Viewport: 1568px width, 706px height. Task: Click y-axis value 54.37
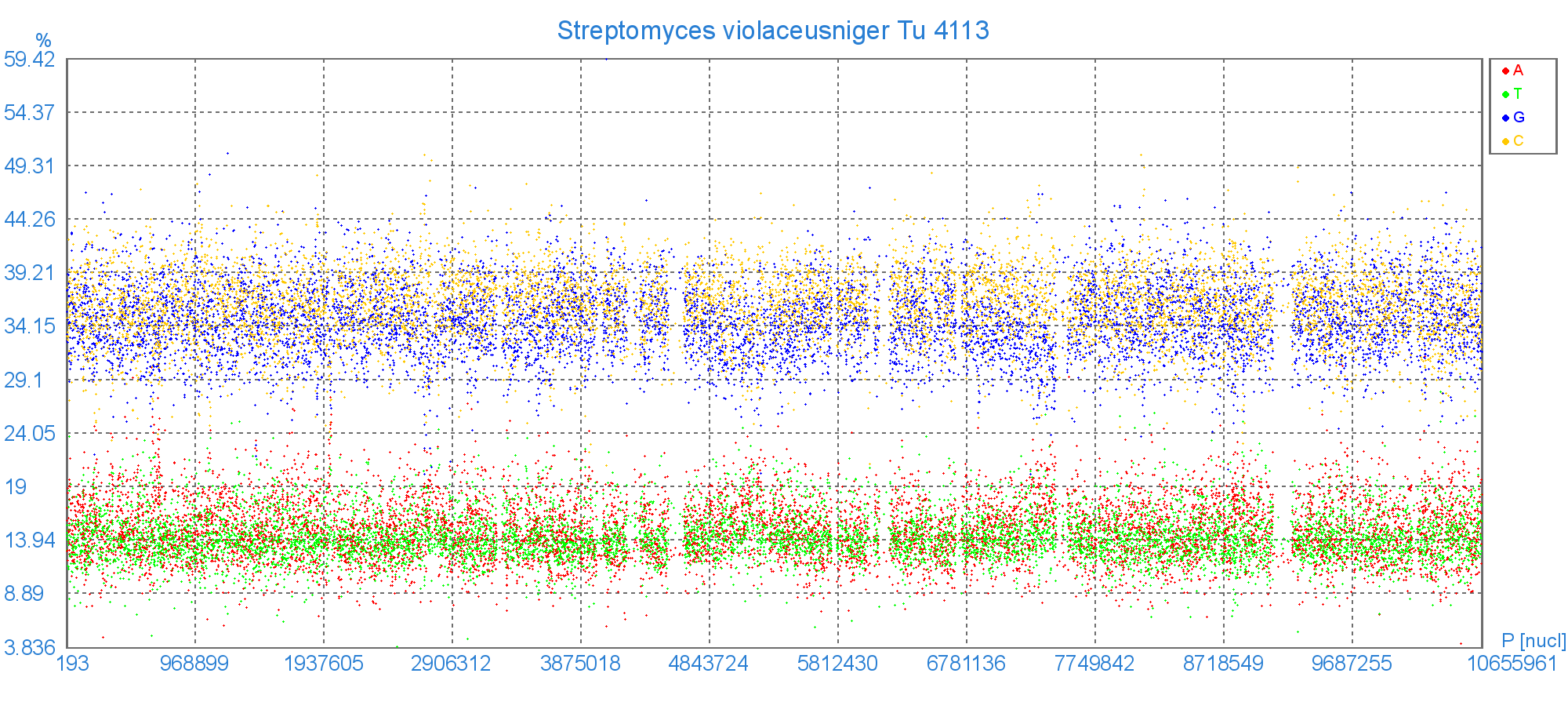pyautogui.click(x=29, y=113)
